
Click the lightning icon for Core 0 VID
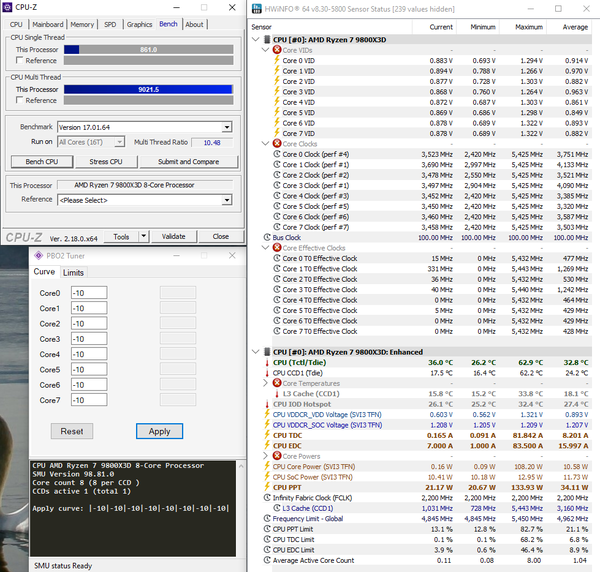[277, 60]
